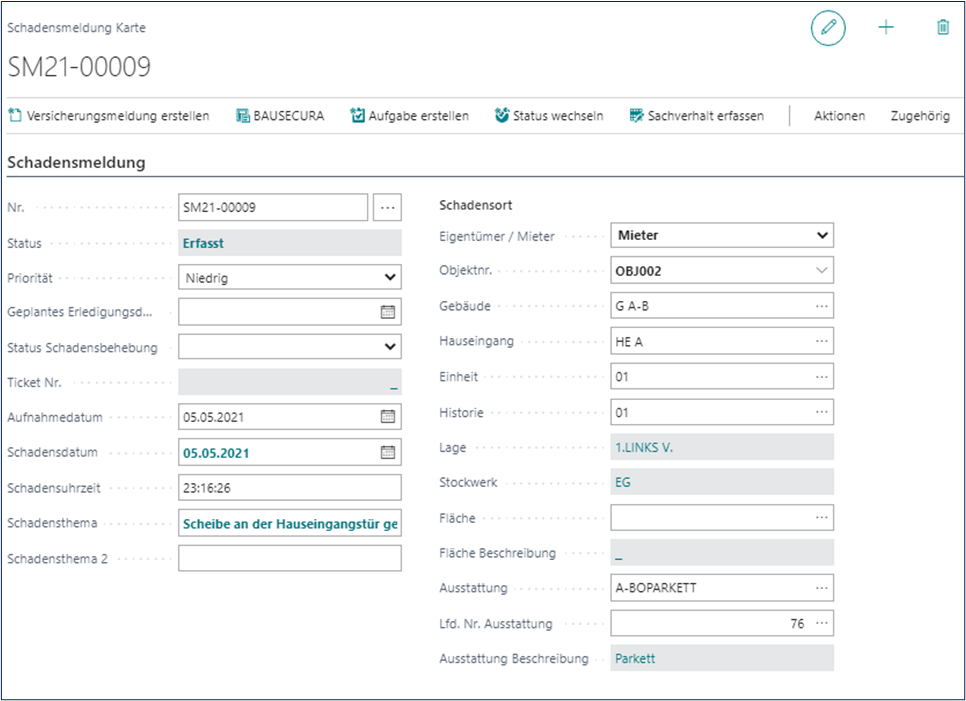966x701 pixels.
Task: Click the pencil edit icon
Action: (x=827, y=28)
